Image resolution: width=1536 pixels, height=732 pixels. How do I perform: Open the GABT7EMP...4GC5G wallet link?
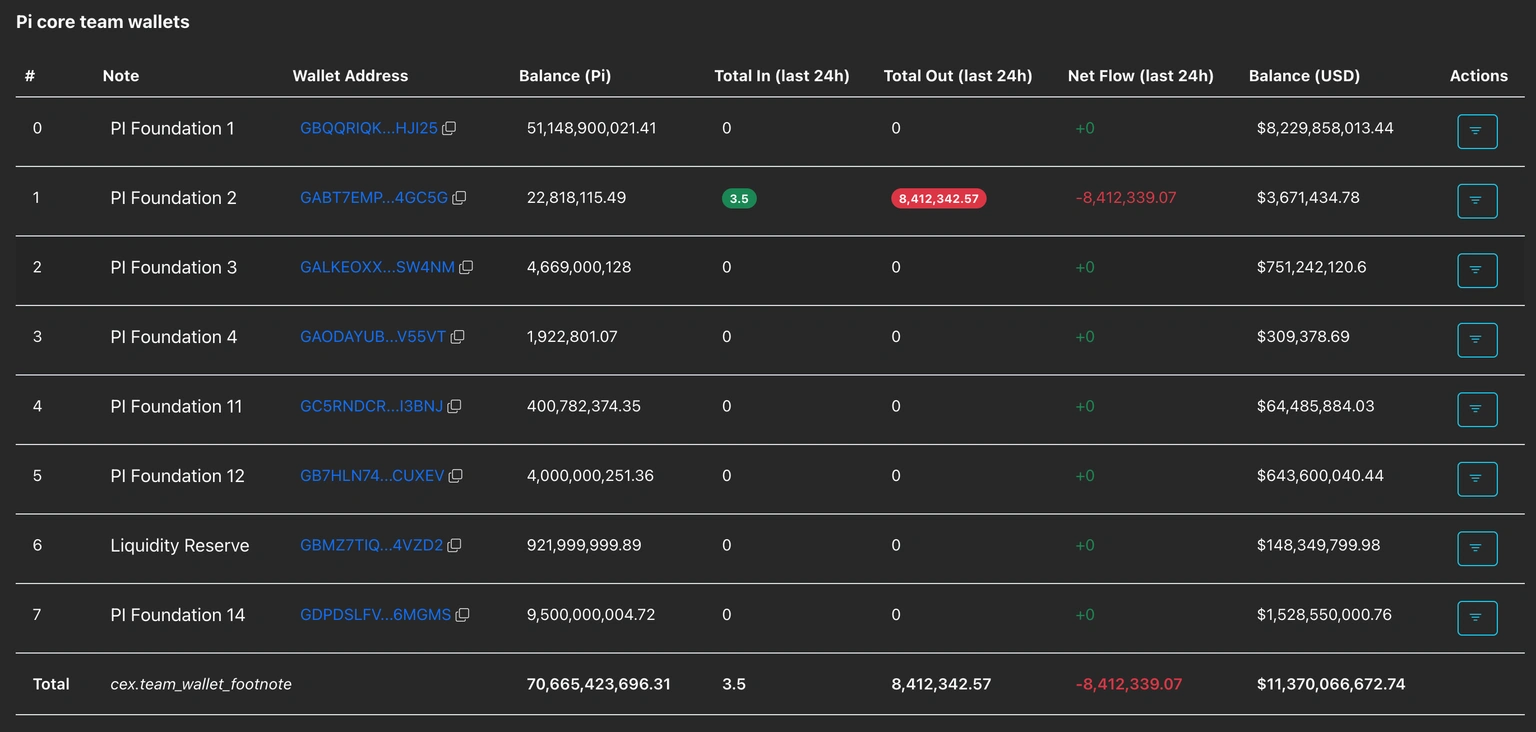coord(372,198)
